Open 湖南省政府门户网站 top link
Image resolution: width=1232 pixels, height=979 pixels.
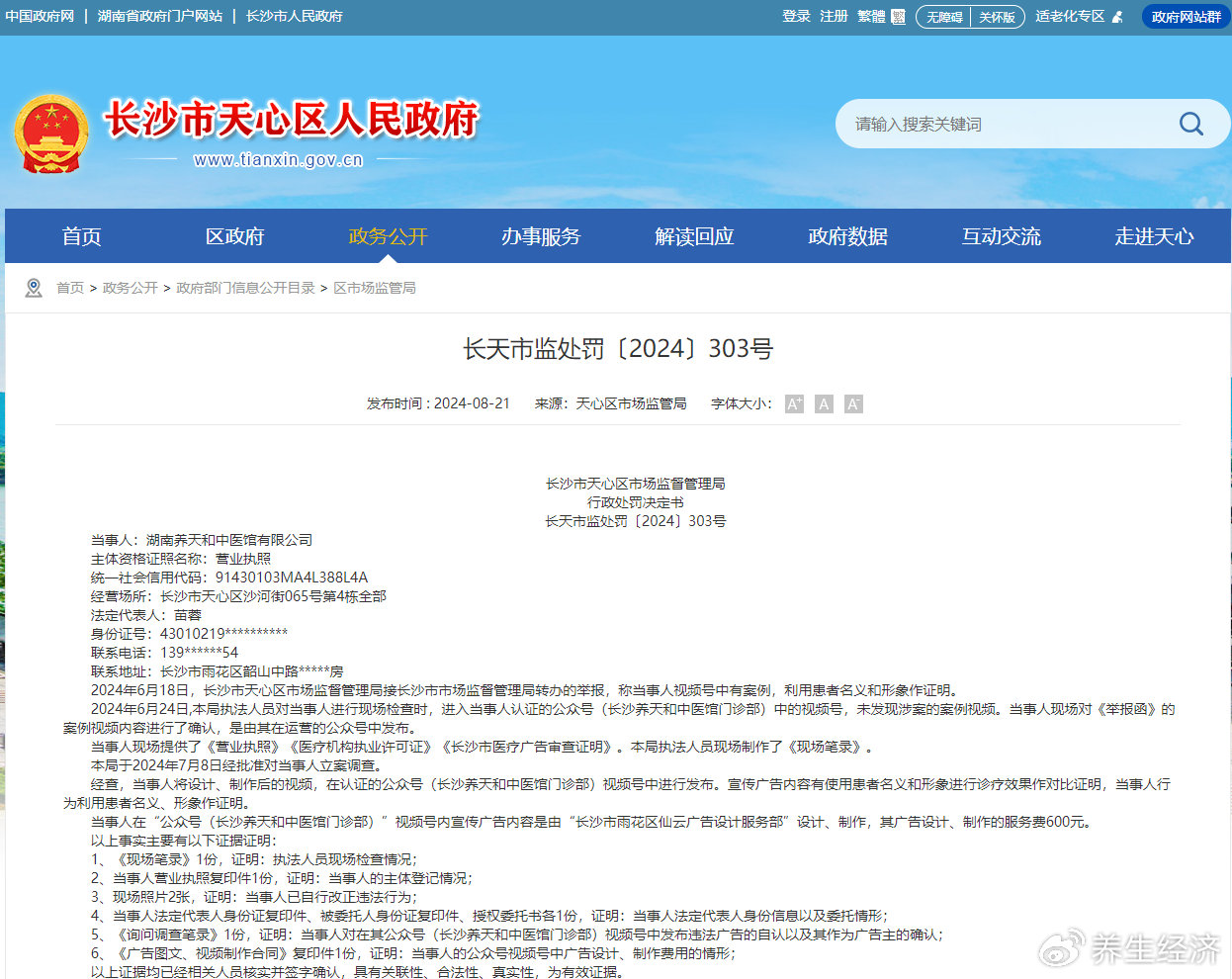tap(160, 16)
